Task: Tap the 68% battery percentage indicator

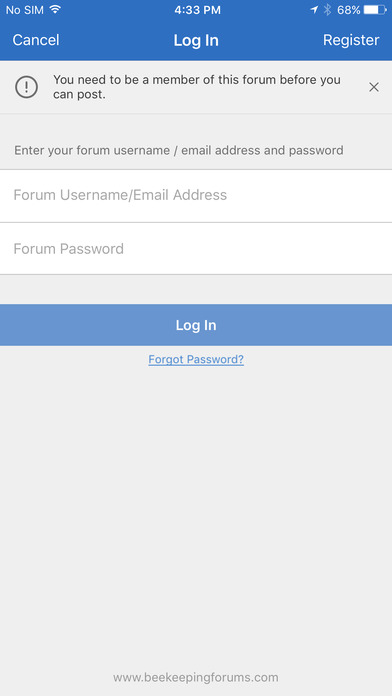Action: (348, 10)
